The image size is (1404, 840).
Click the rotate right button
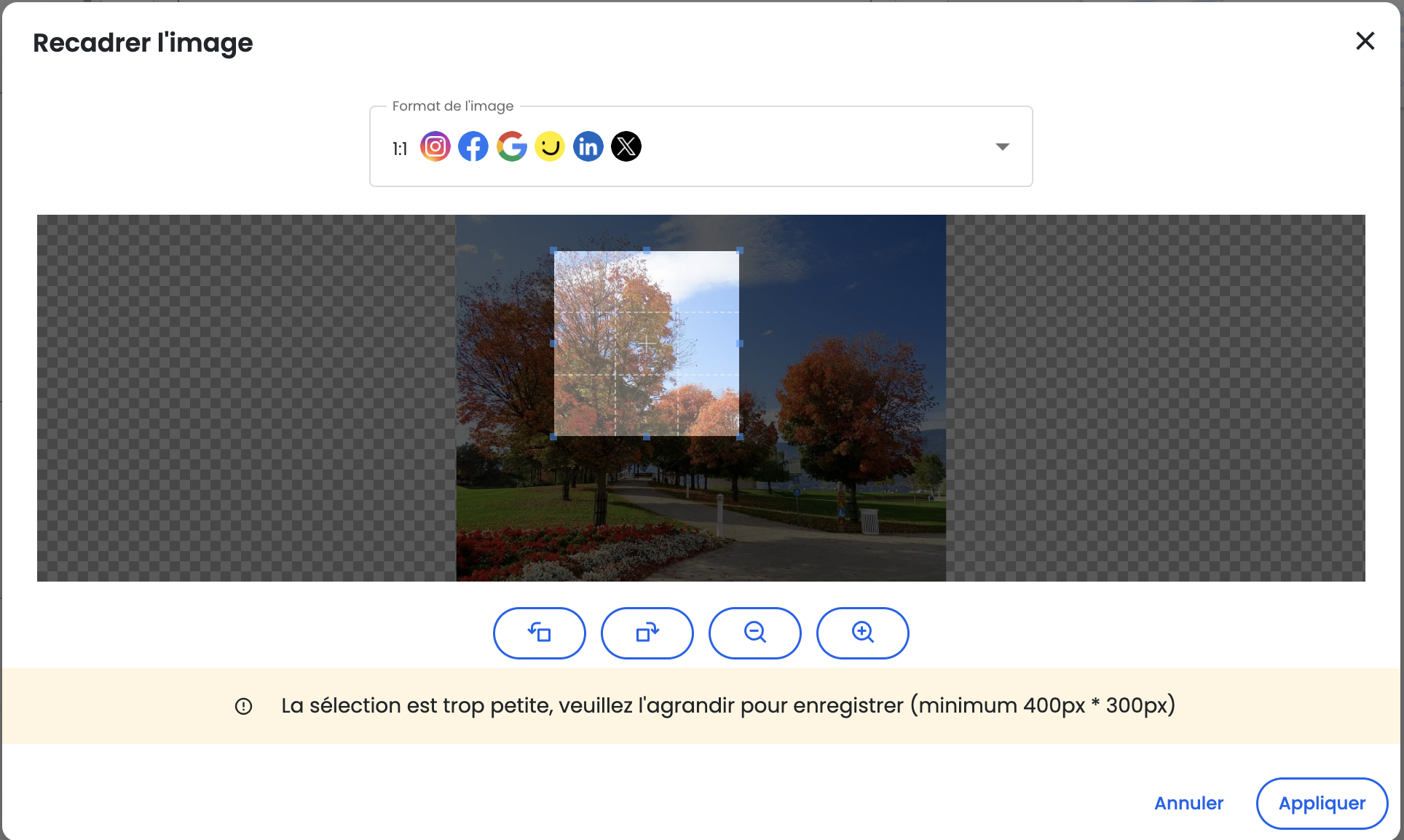pos(647,633)
